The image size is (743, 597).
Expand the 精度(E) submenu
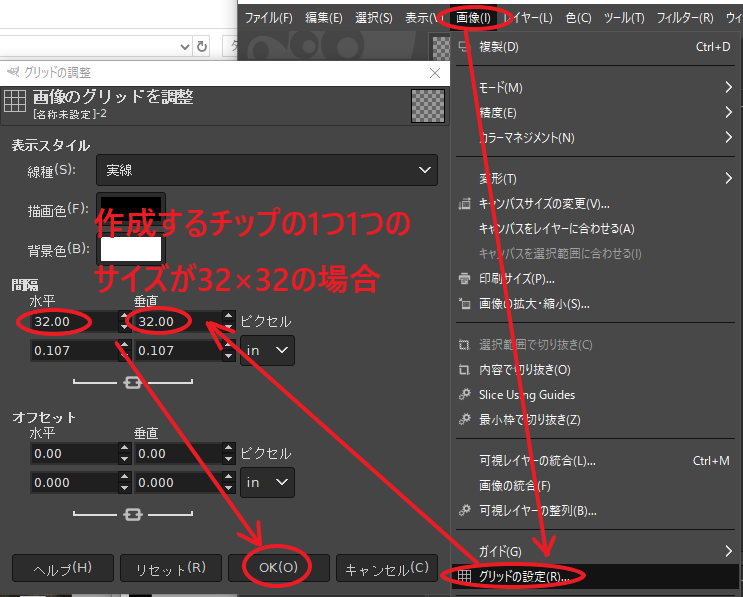tap(595, 113)
